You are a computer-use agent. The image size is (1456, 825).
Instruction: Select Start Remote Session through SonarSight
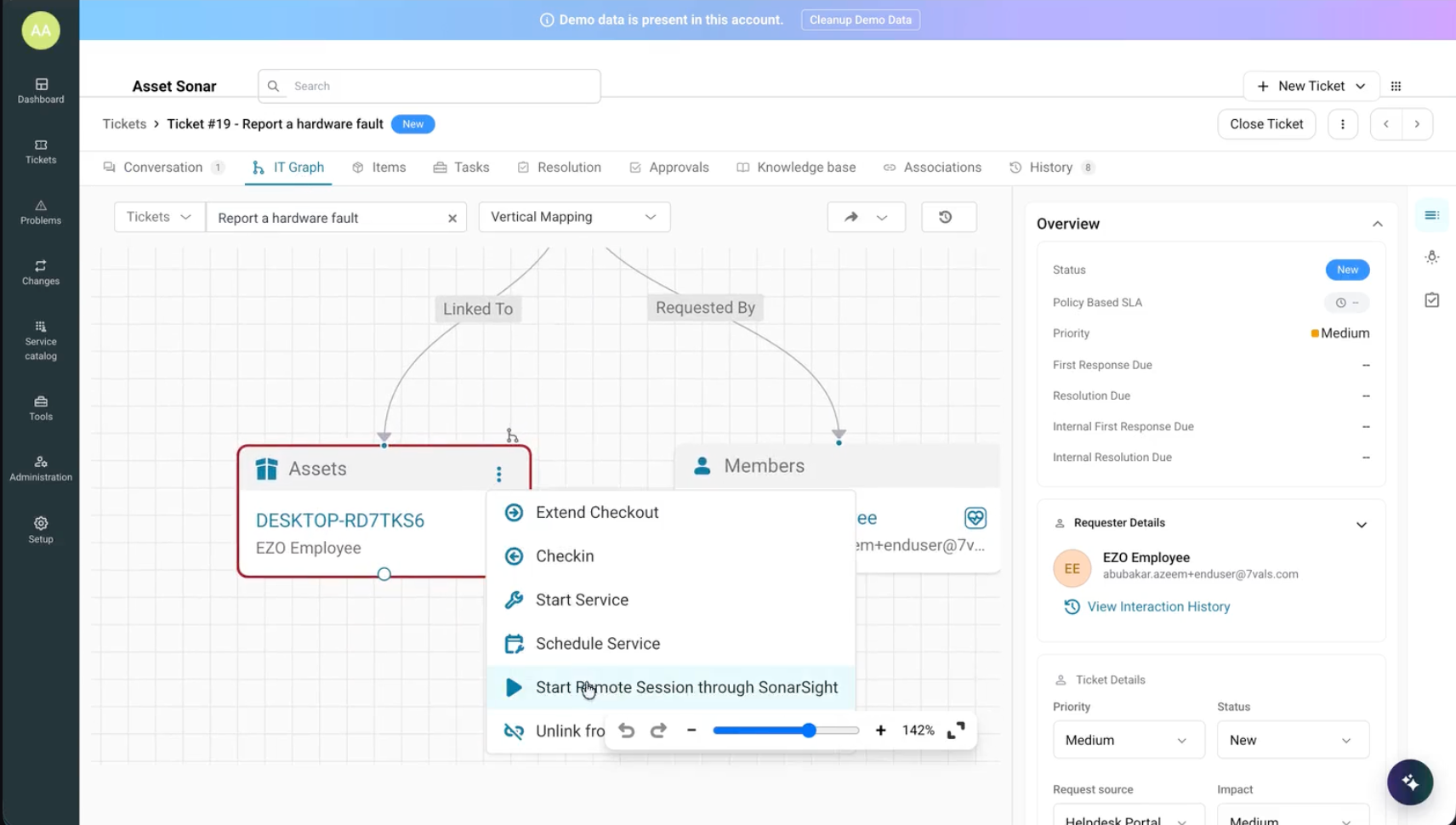pos(671,687)
